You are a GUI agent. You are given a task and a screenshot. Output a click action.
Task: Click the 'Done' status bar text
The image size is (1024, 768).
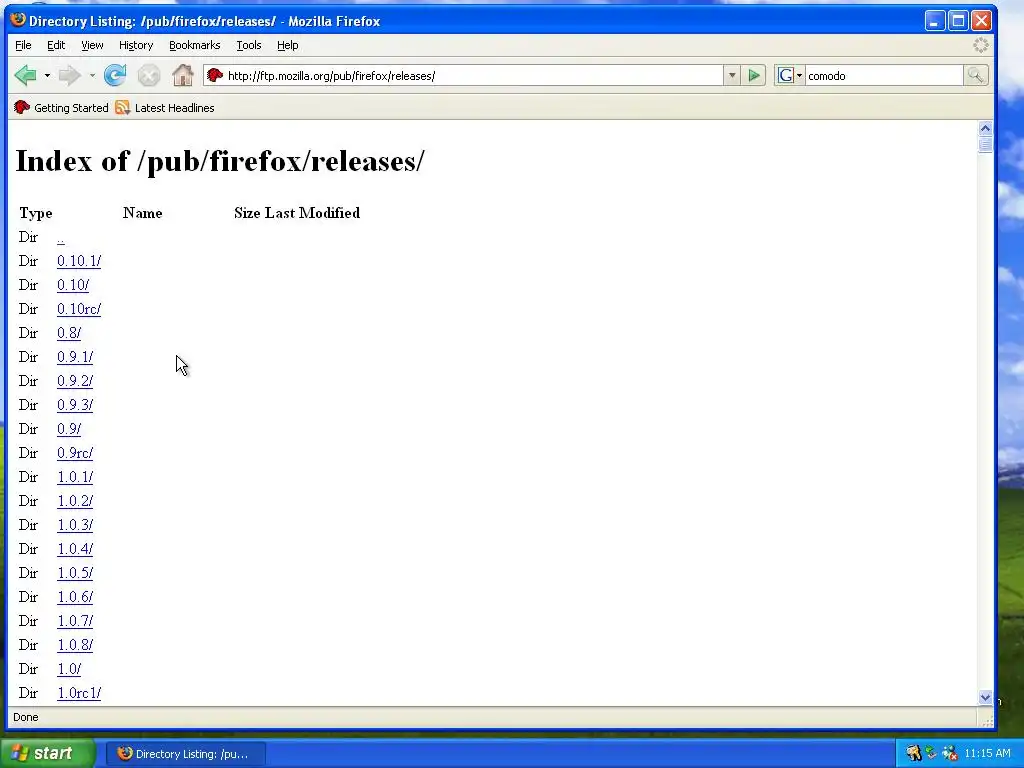click(x=25, y=717)
